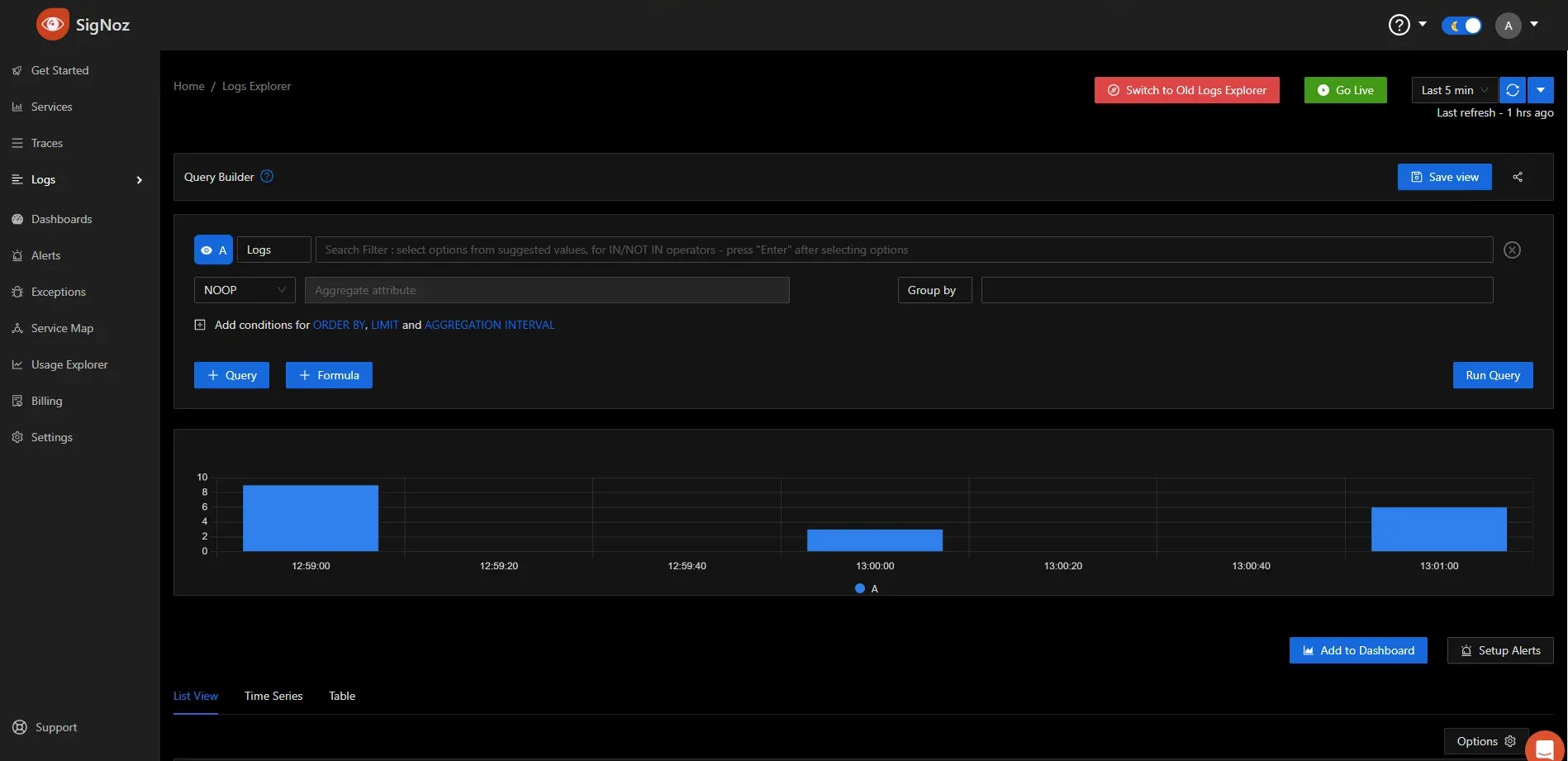Open the chat support bubble
This screenshot has height=761, width=1568.
tap(1545, 748)
